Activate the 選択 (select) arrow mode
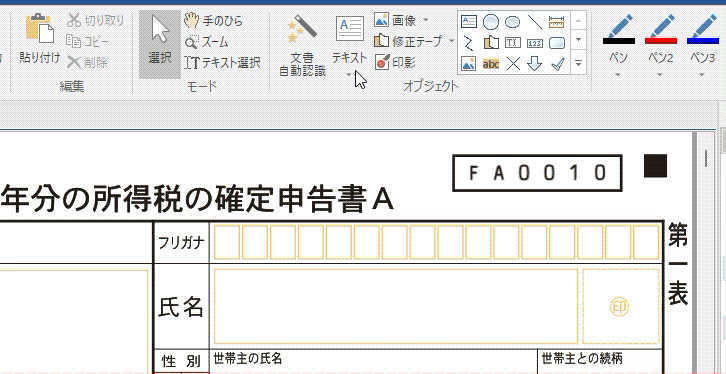This screenshot has width=726, height=374. (x=160, y=44)
